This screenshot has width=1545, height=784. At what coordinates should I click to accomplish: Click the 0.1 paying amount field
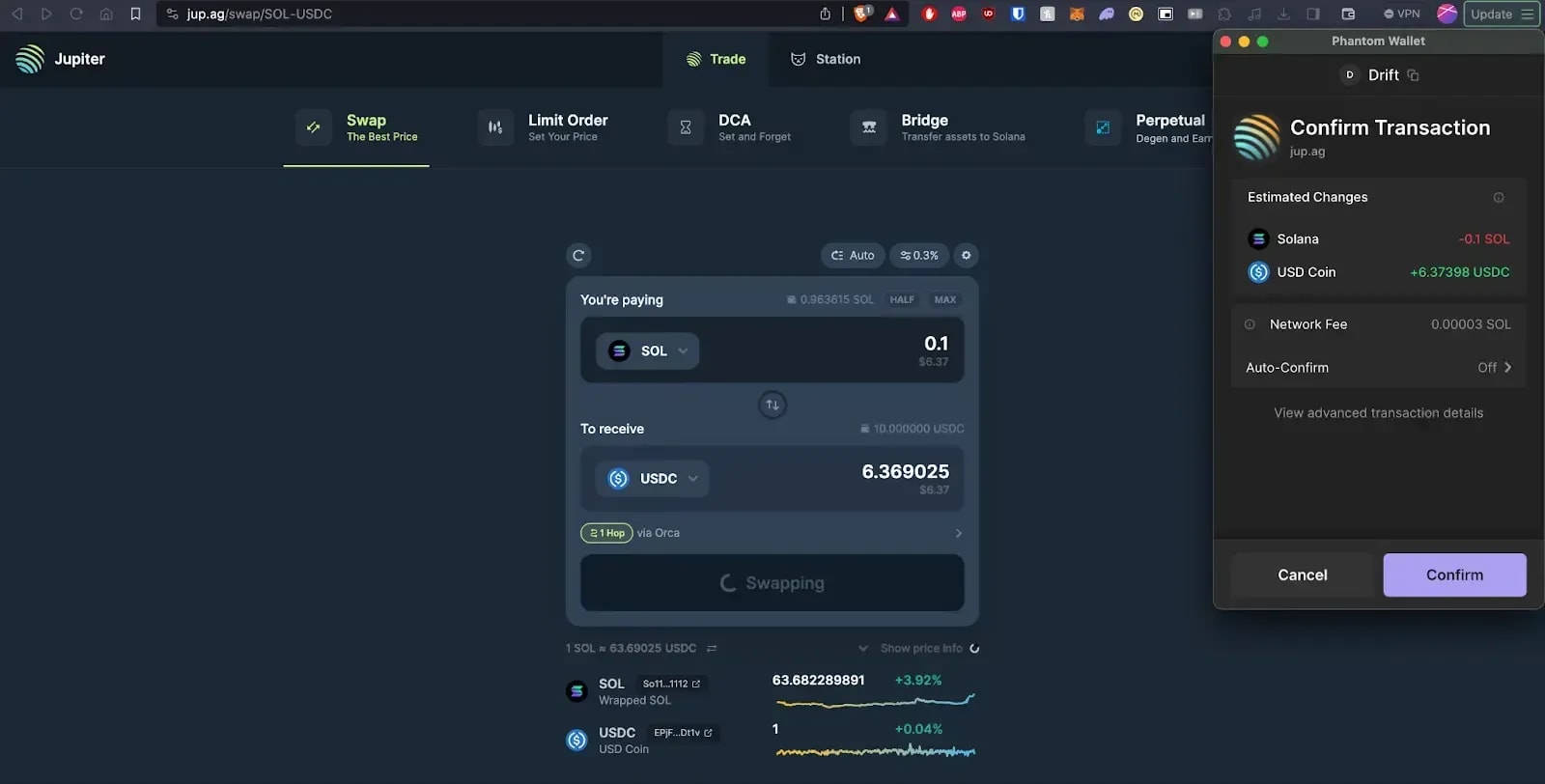(935, 344)
